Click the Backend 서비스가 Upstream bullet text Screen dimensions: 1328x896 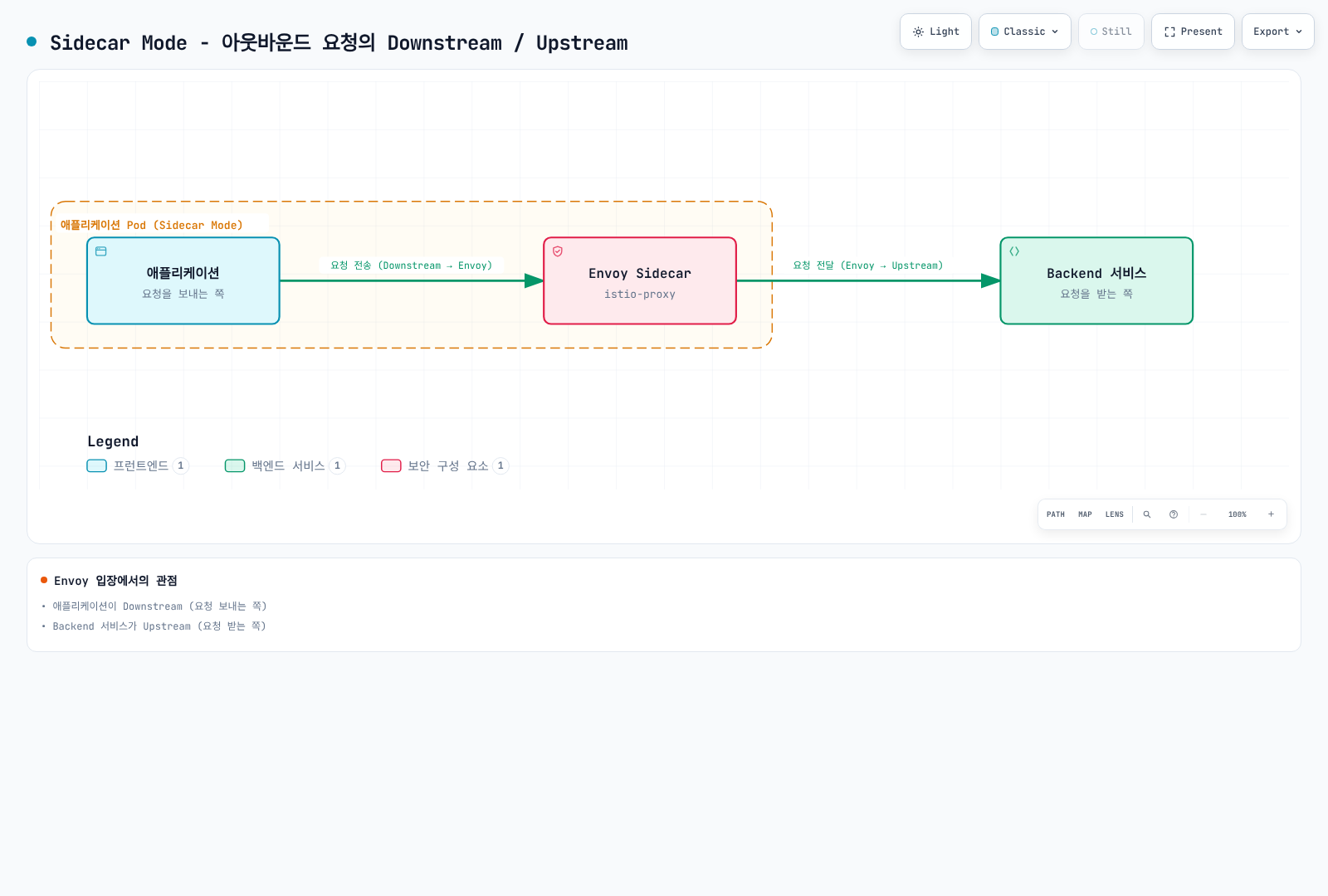159,626
